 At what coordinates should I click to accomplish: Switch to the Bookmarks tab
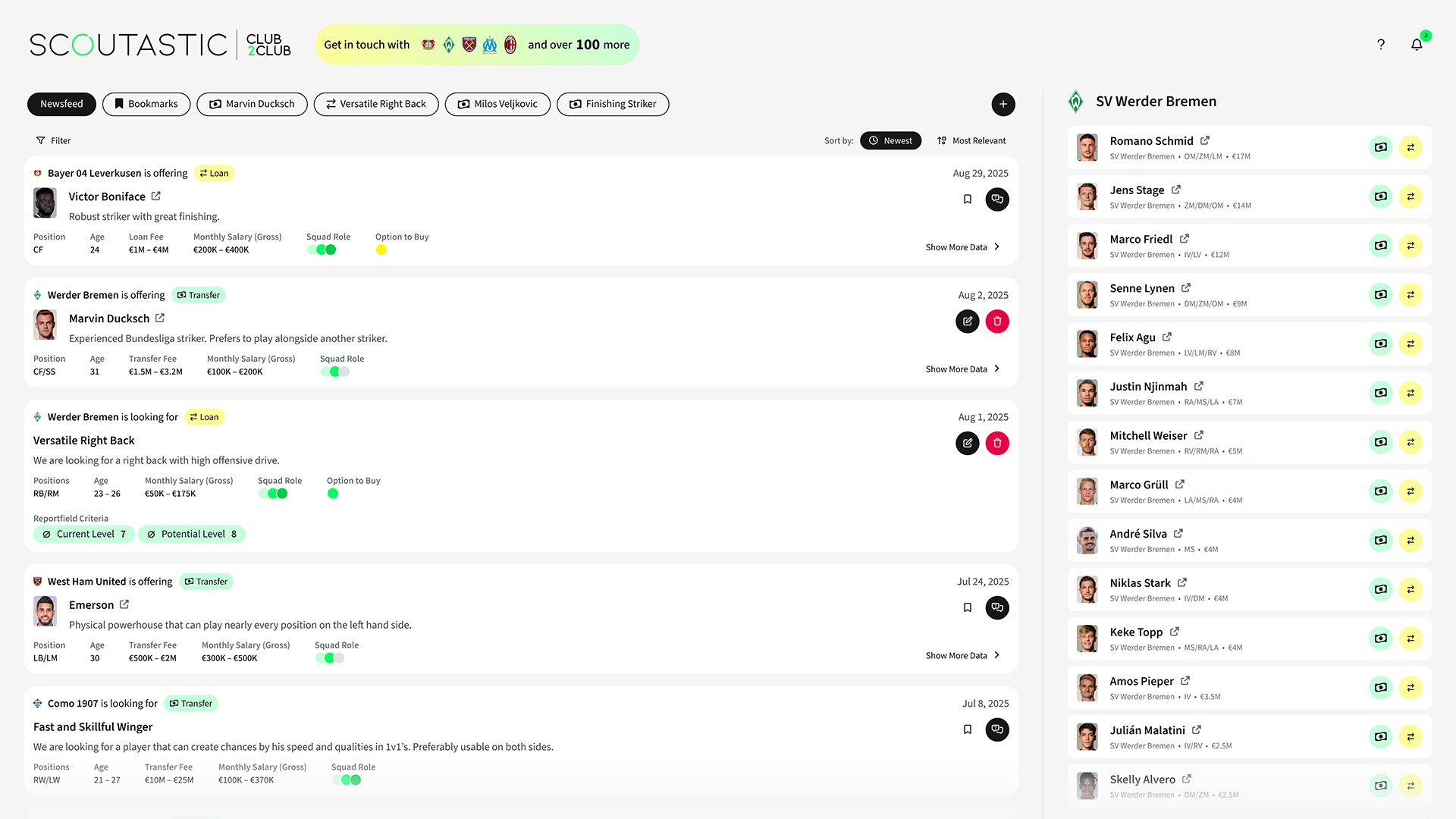(x=146, y=104)
